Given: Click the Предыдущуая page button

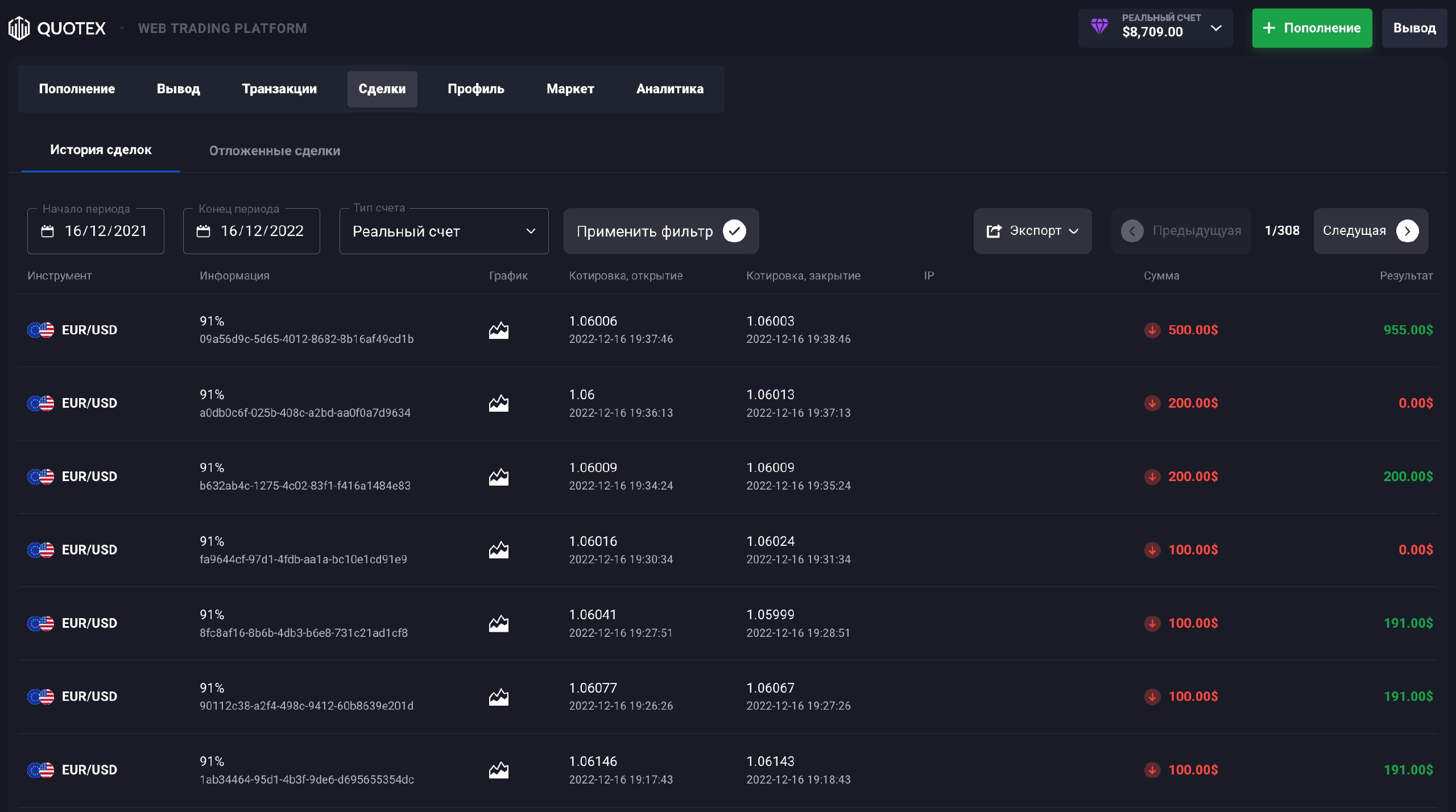Looking at the screenshot, I should pyautogui.click(x=1181, y=231).
